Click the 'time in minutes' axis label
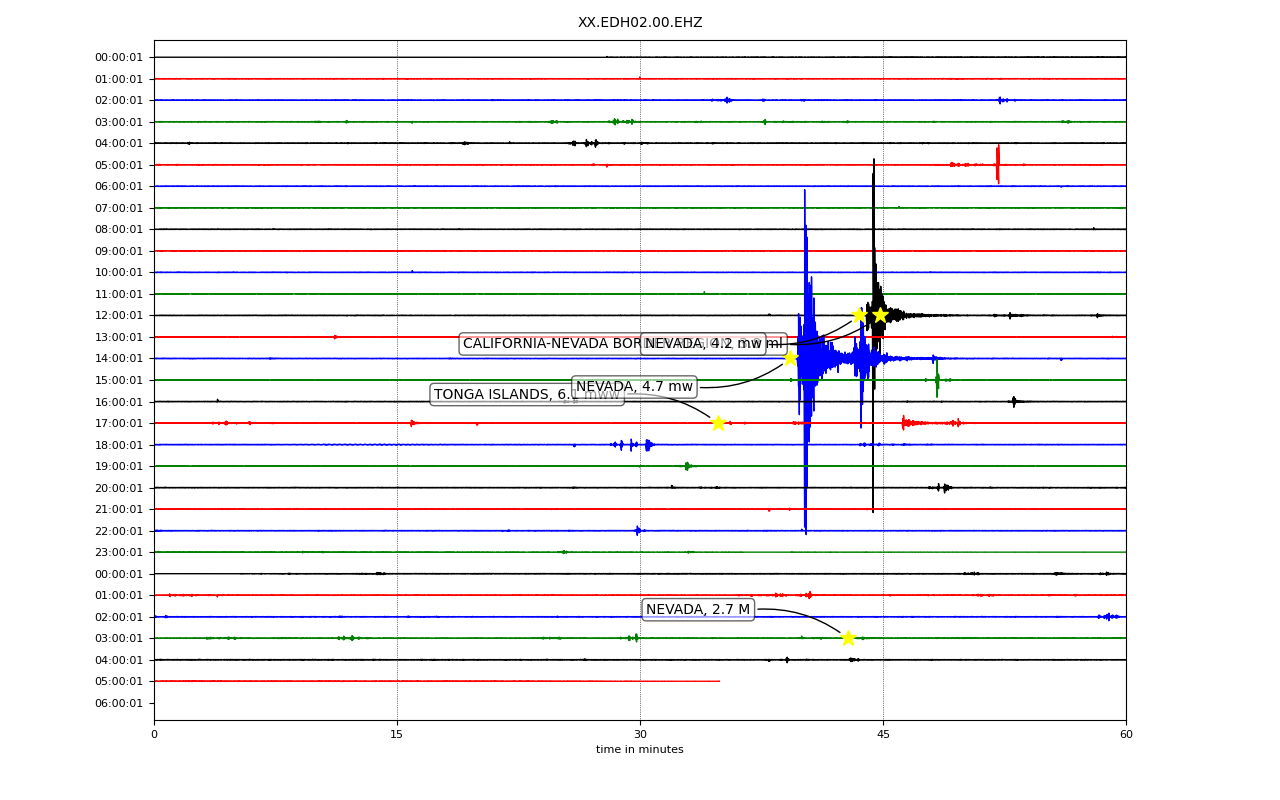The width and height of the screenshot is (1280, 800). click(x=640, y=750)
